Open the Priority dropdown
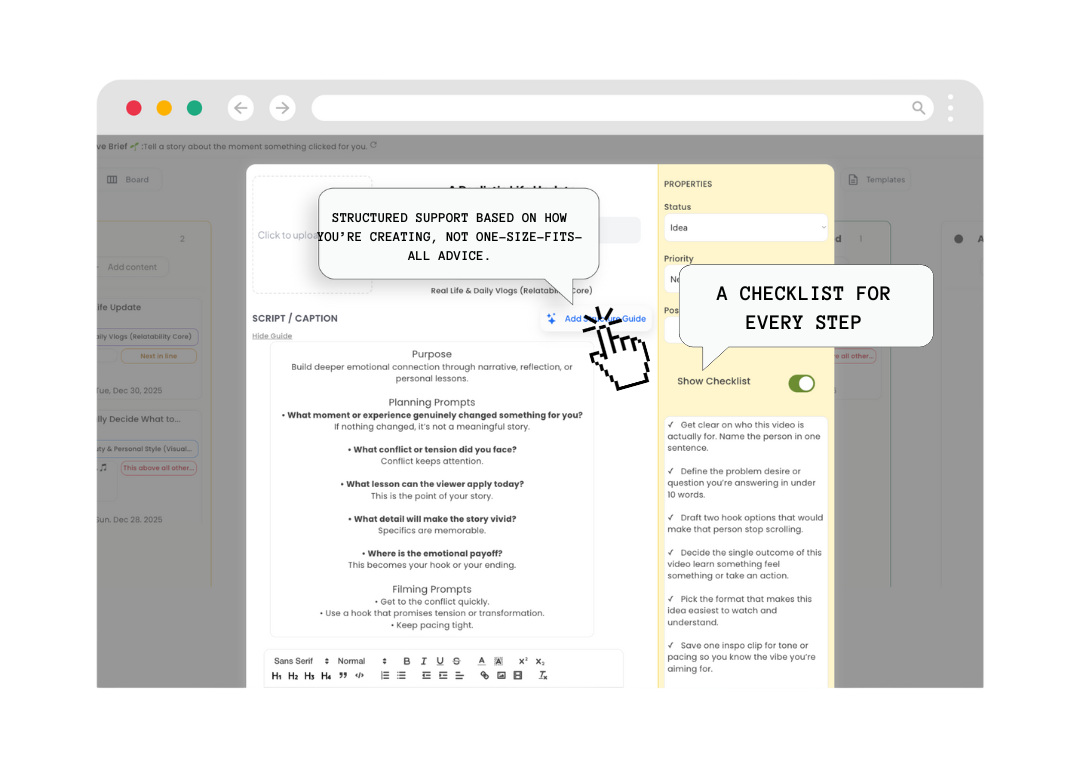Screen dimensions: 1080x767 [x=672, y=279]
